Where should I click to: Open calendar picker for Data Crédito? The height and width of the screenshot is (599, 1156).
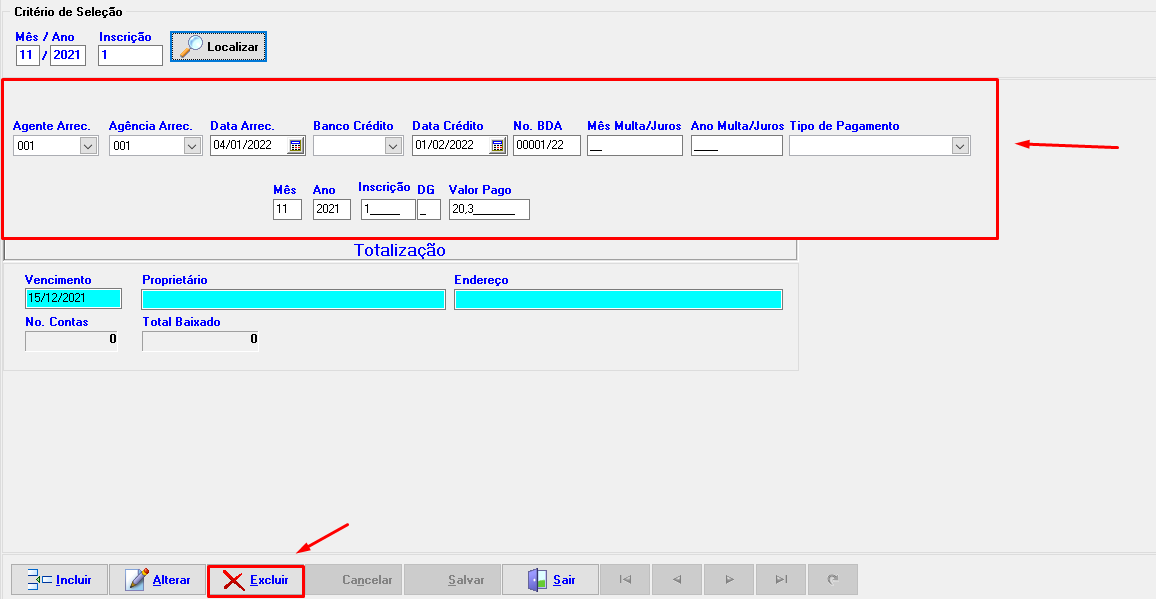(497, 146)
